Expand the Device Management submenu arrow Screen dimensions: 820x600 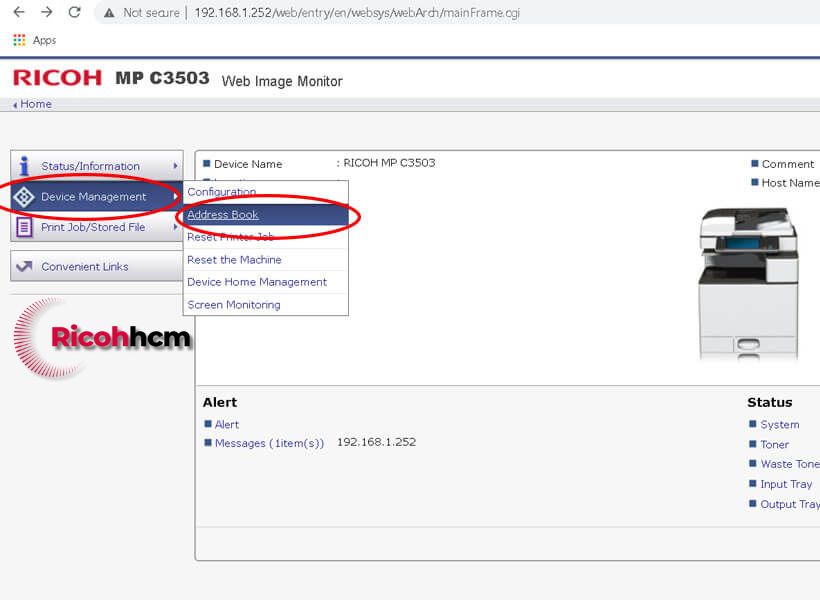(x=176, y=197)
